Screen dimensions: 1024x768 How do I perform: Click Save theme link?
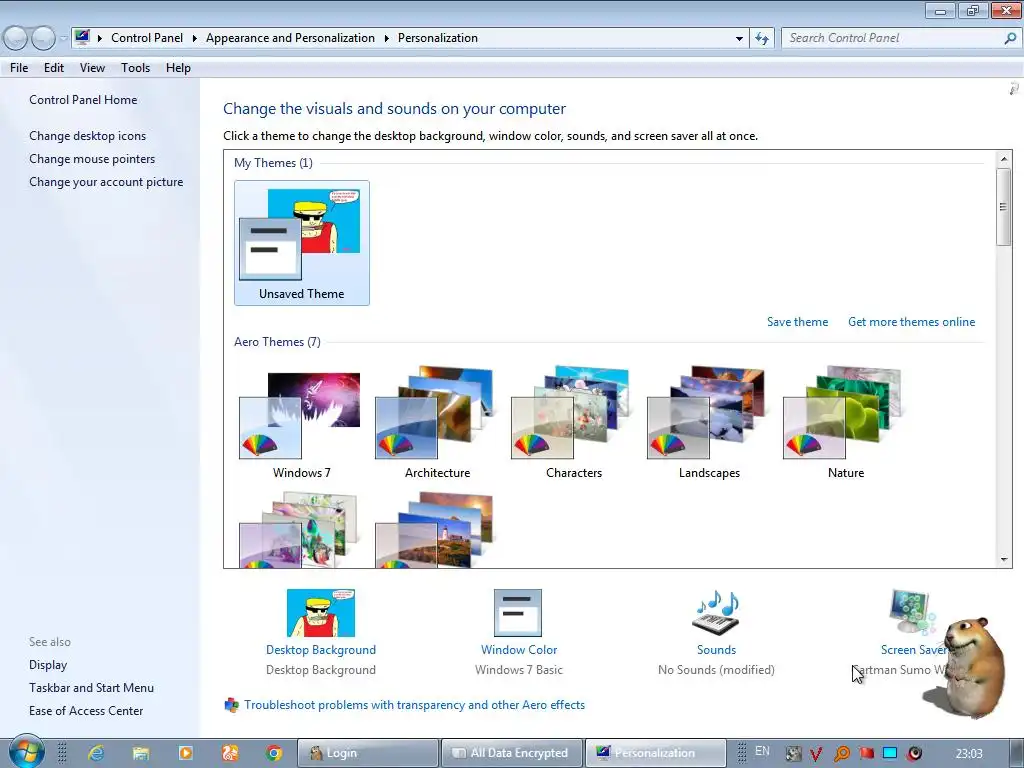797,322
